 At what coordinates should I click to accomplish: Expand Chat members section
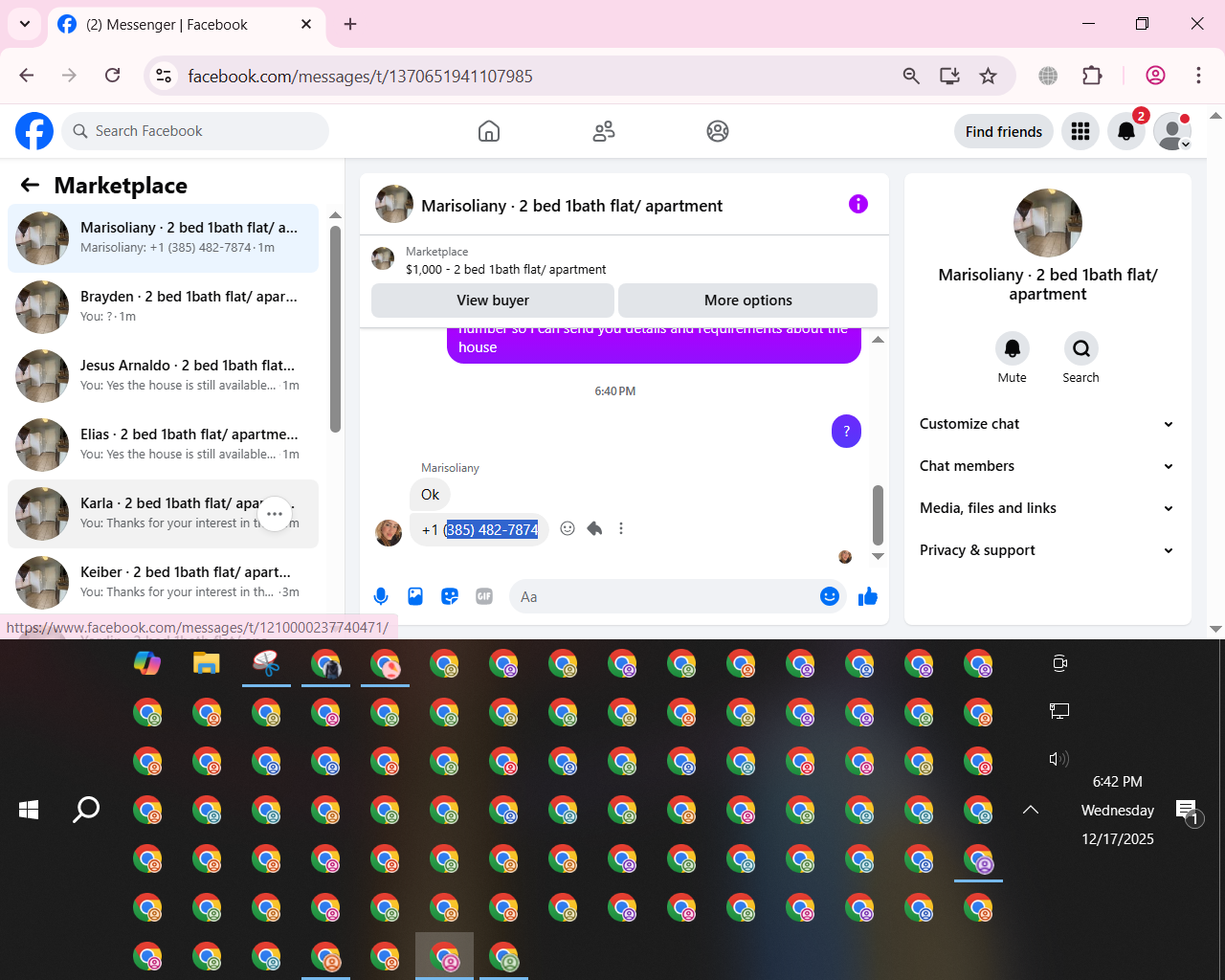tap(1047, 466)
